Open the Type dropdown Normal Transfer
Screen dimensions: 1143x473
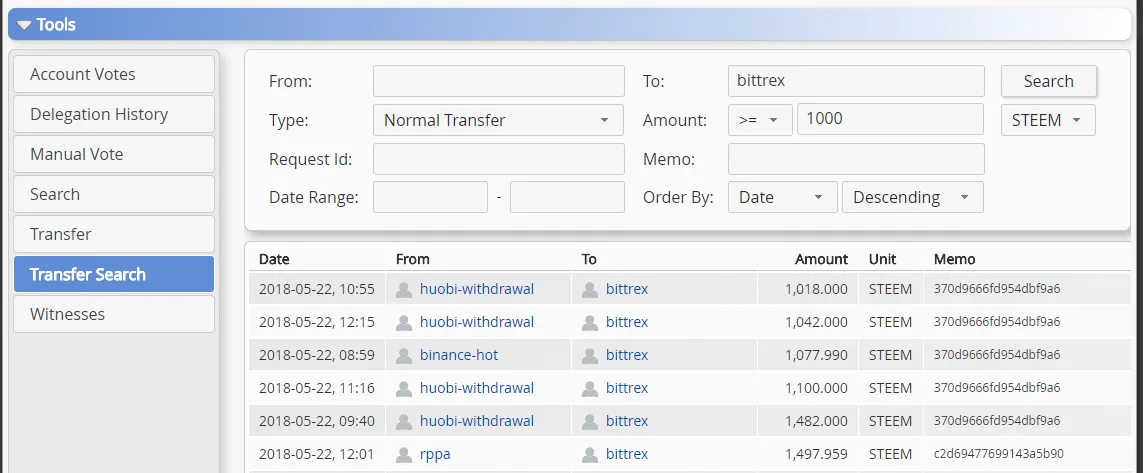point(499,120)
